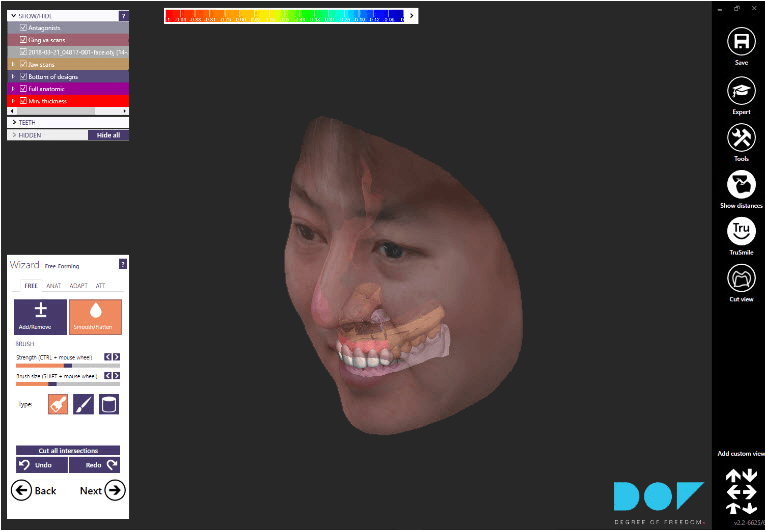Expand the TEETH section

click(13, 122)
